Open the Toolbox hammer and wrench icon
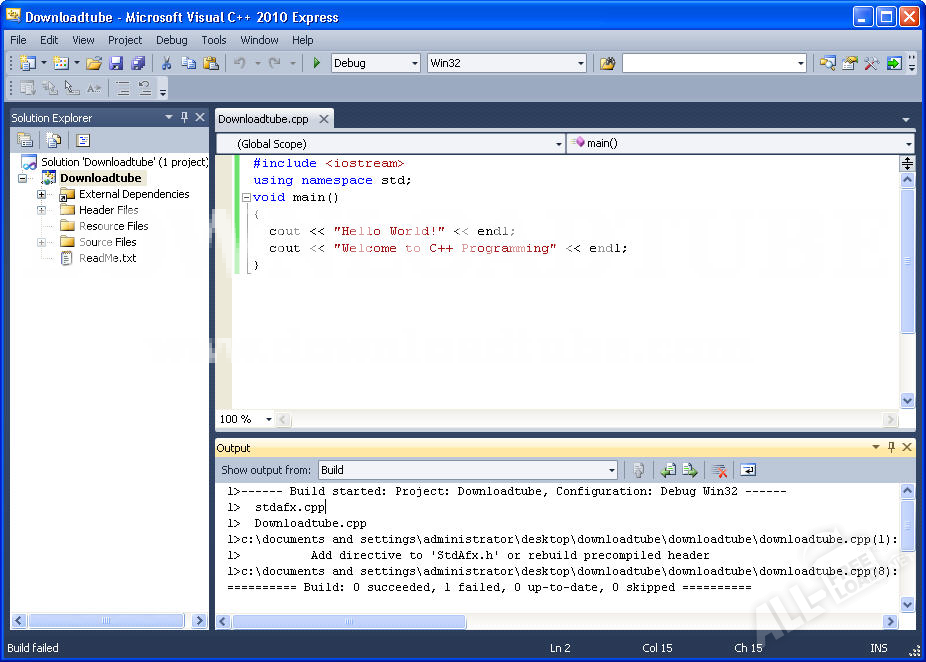 click(x=871, y=63)
